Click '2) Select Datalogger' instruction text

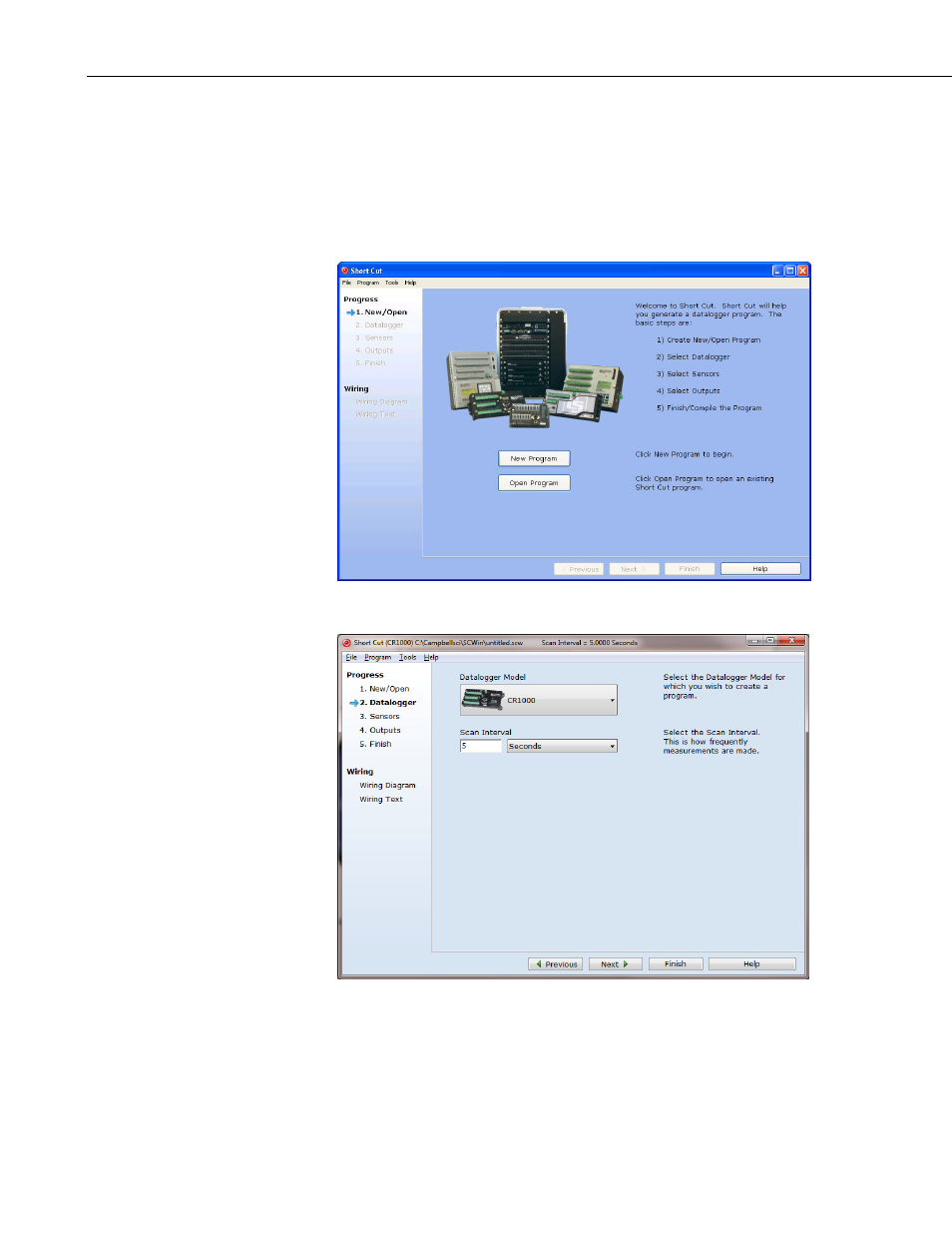[x=693, y=357]
